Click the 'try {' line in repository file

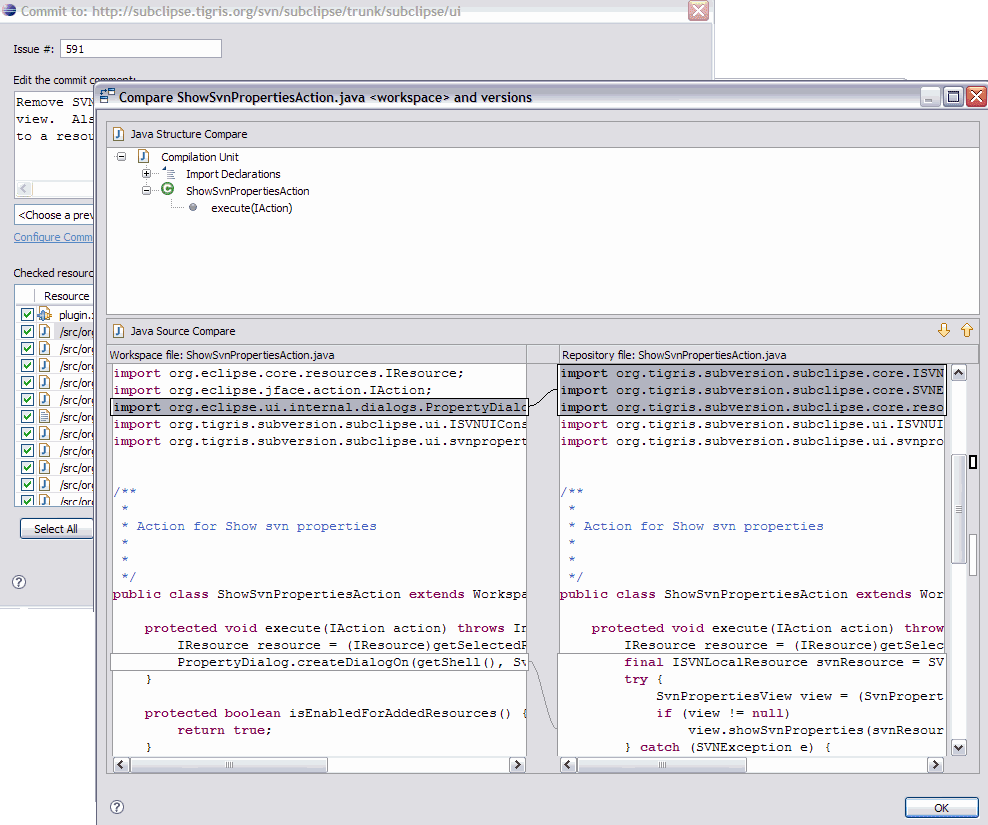[x=643, y=679]
